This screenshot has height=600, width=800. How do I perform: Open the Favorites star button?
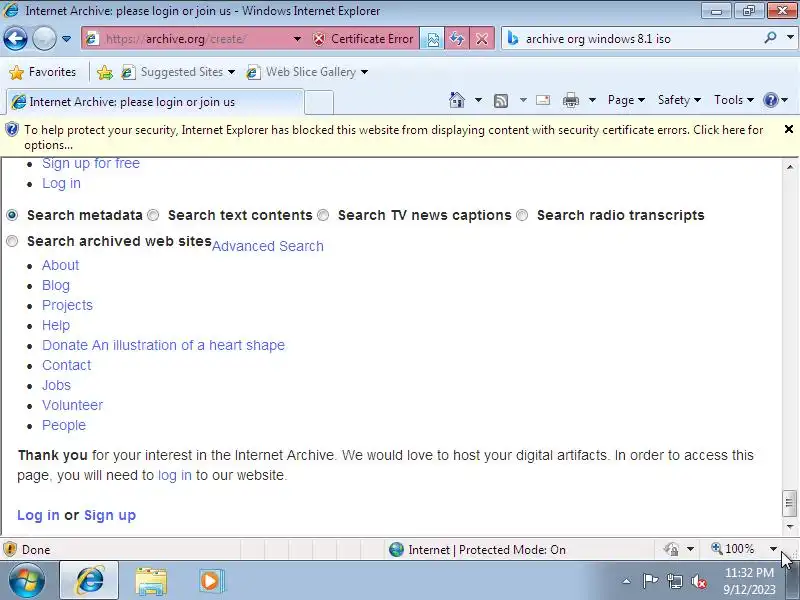[43, 72]
